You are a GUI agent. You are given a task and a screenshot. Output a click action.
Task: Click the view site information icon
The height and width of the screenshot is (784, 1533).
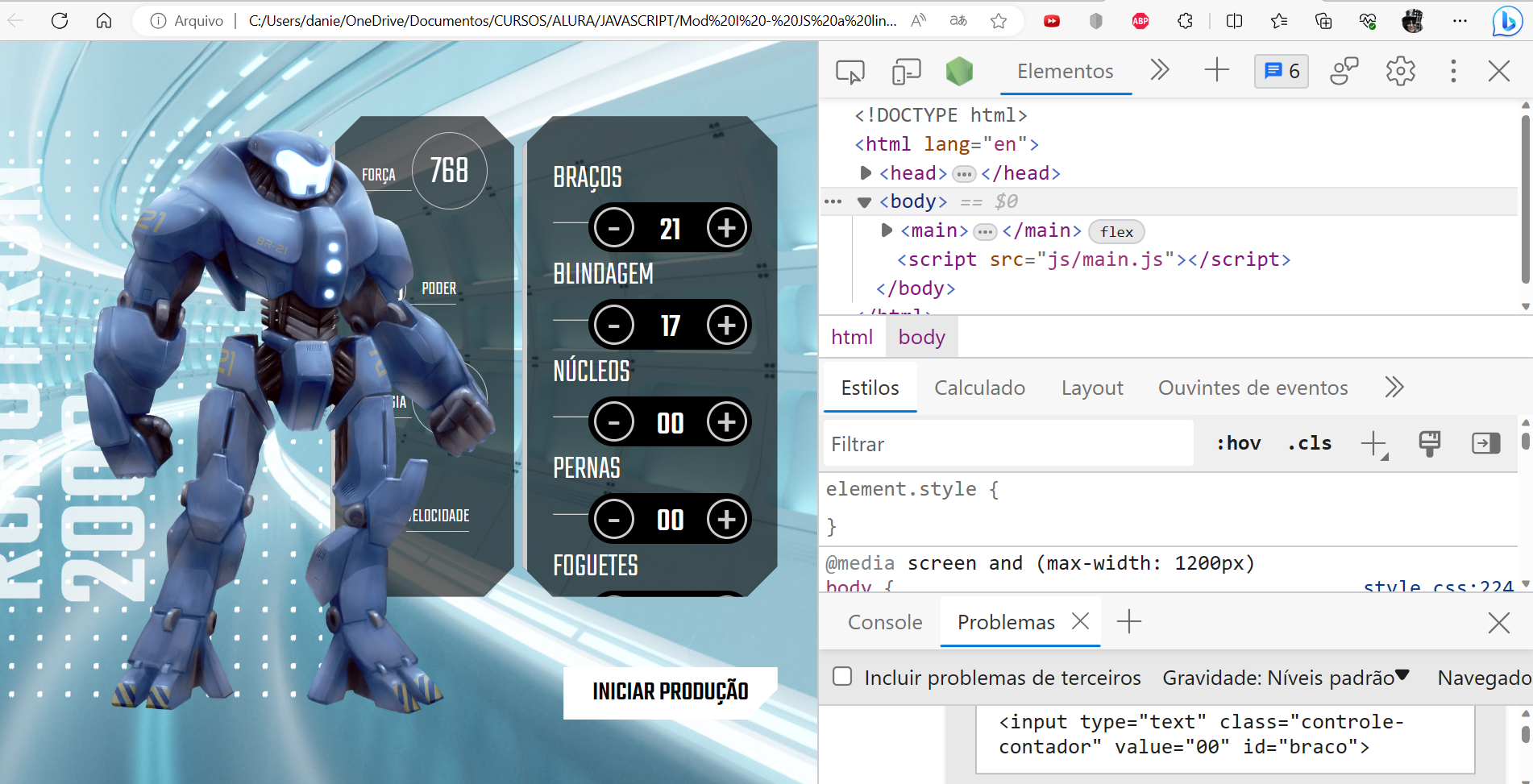(x=159, y=21)
